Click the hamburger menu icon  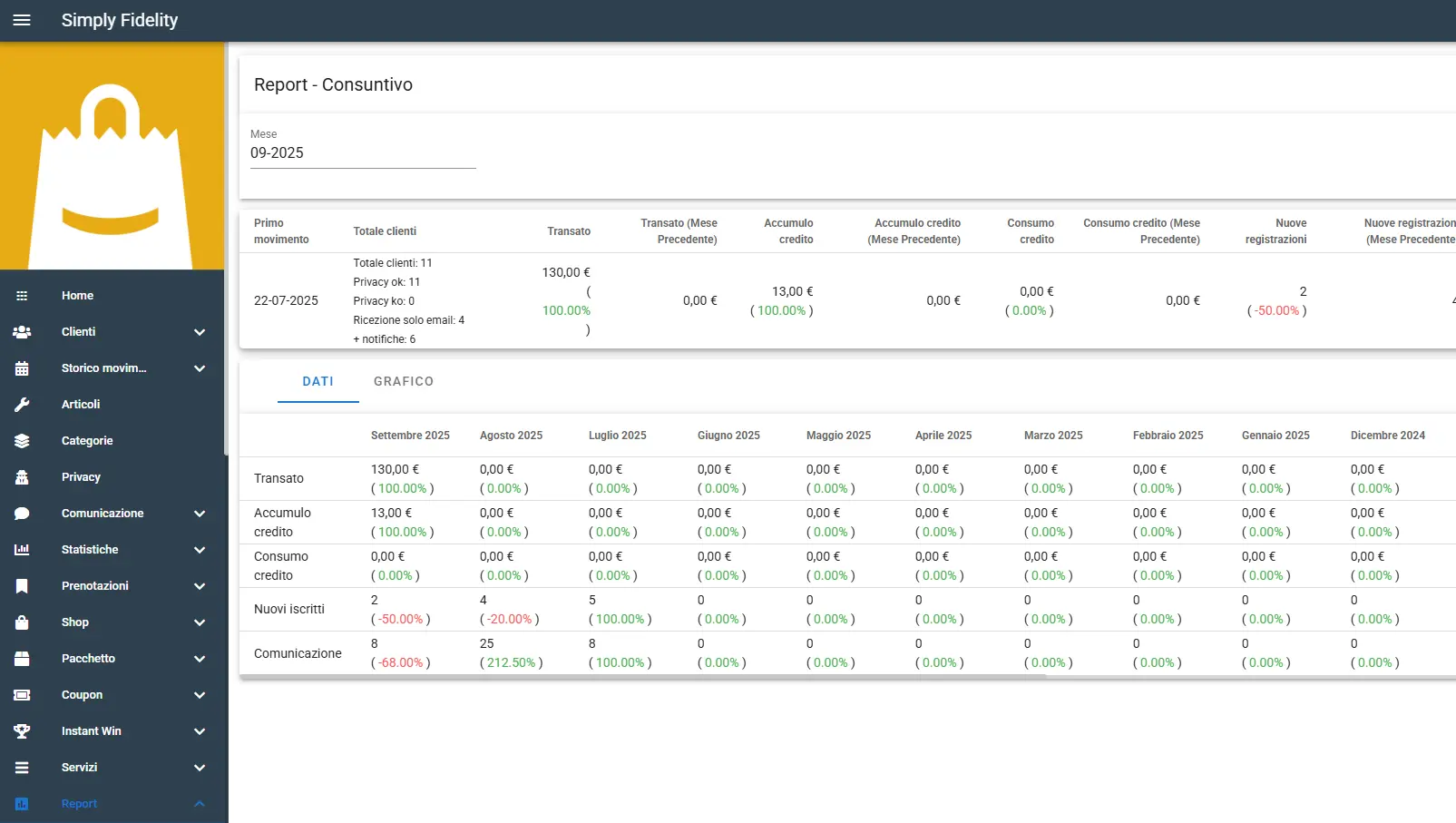22,20
